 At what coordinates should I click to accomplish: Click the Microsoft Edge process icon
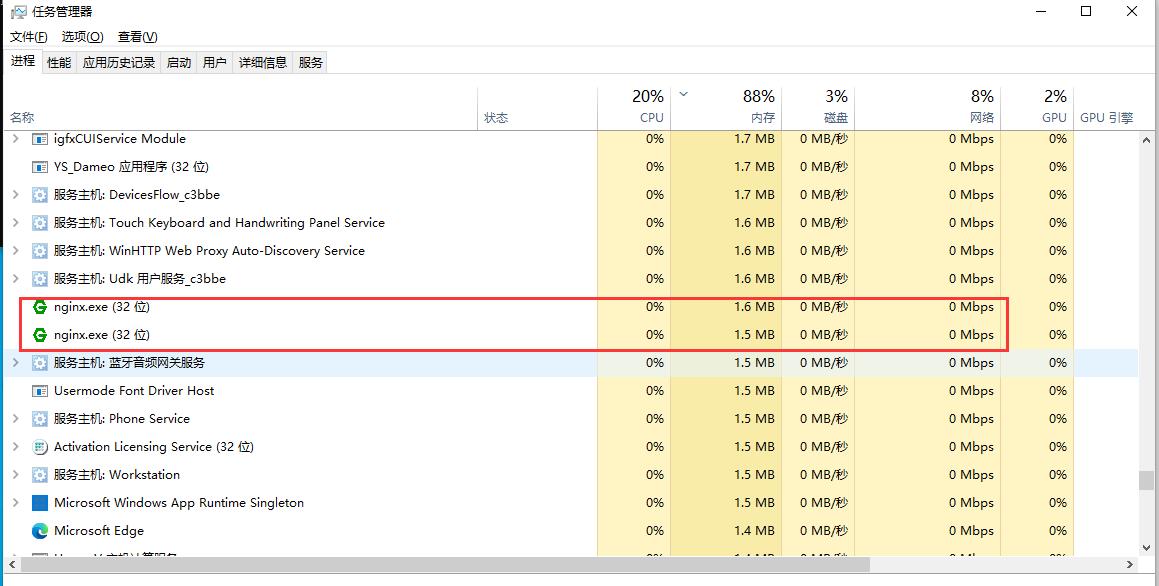40,531
